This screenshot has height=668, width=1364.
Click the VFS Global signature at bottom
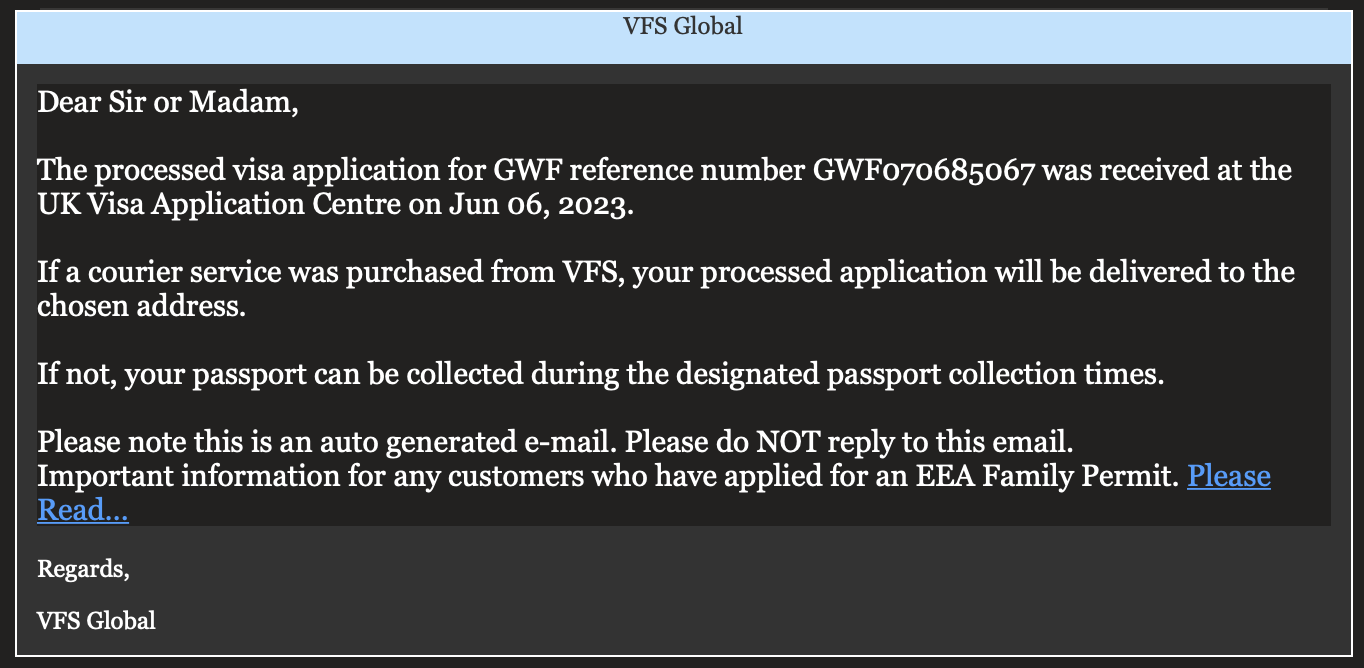point(96,621)
